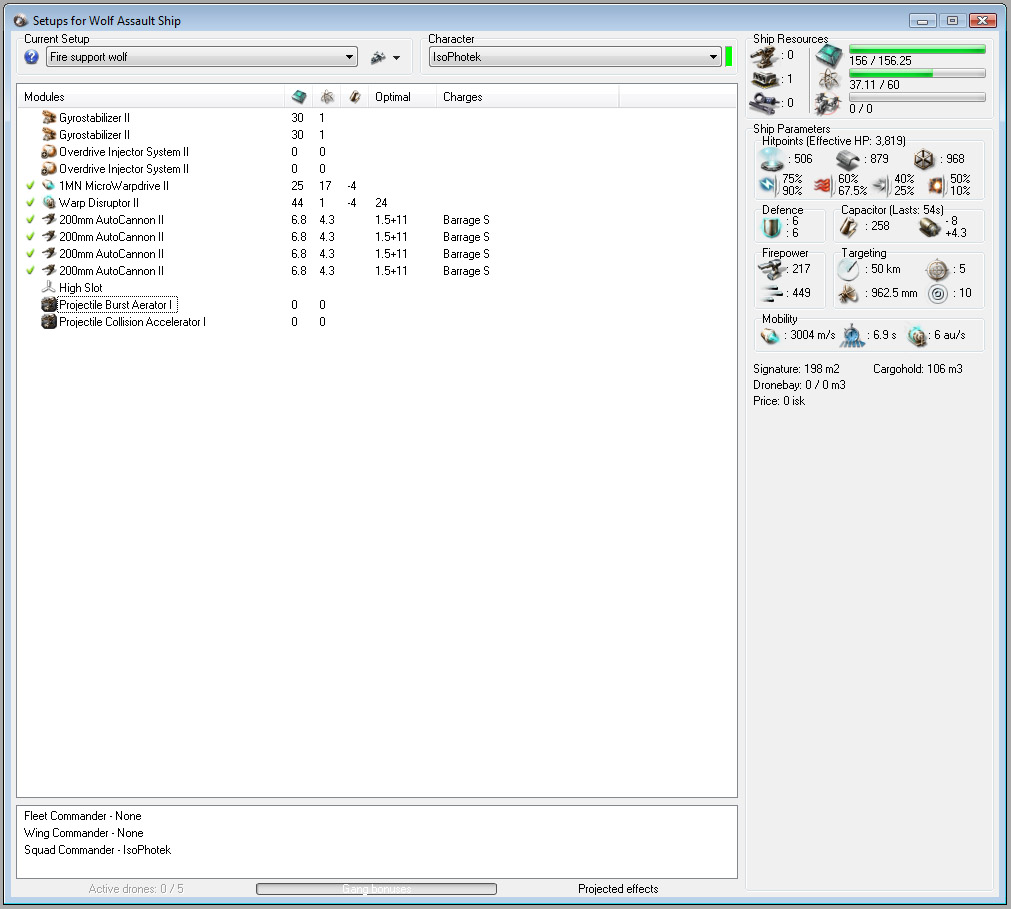Image resolution: width=1011 pixels, height=909 pixels.
Task: Click the Modules column header
Action: 44,97
